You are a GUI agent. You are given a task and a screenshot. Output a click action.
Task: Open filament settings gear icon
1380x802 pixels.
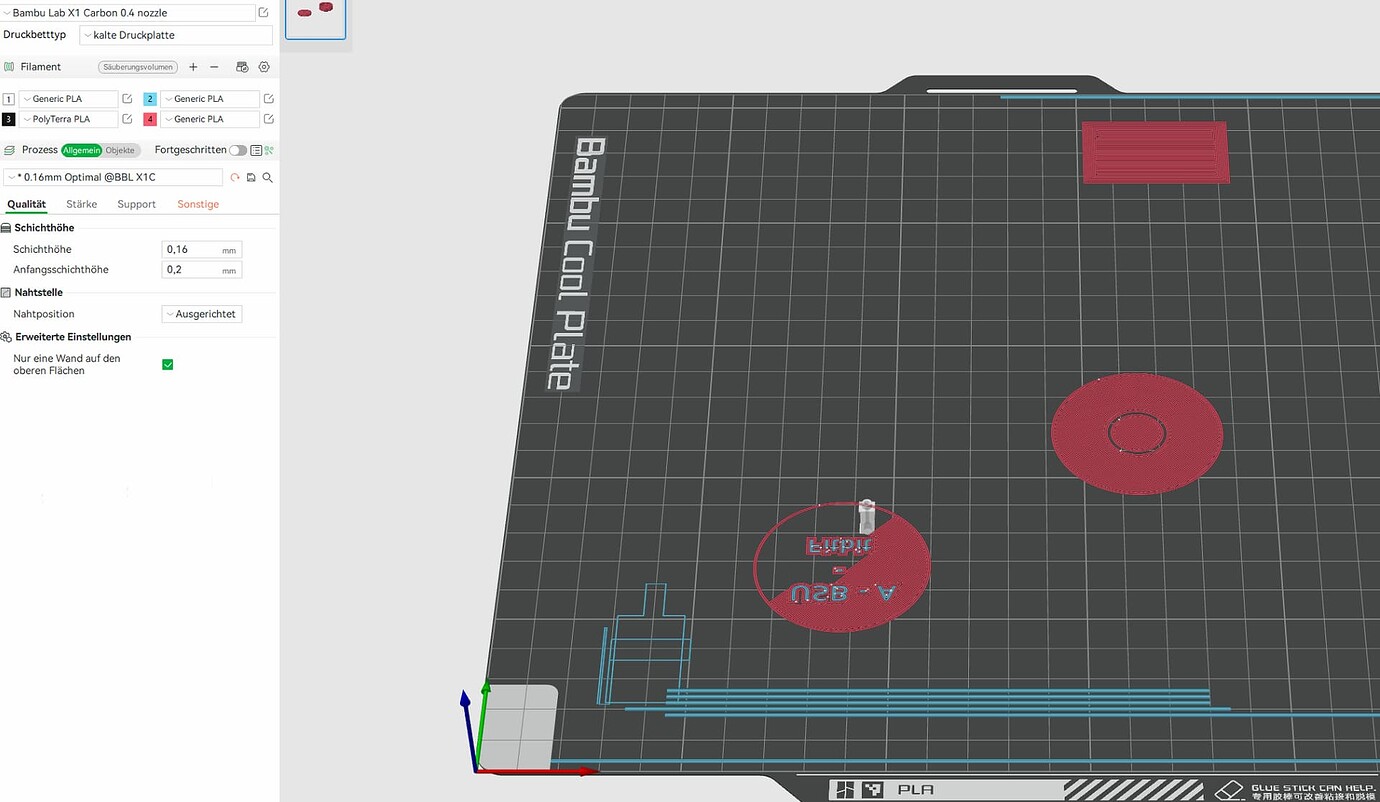coord(264,67)
